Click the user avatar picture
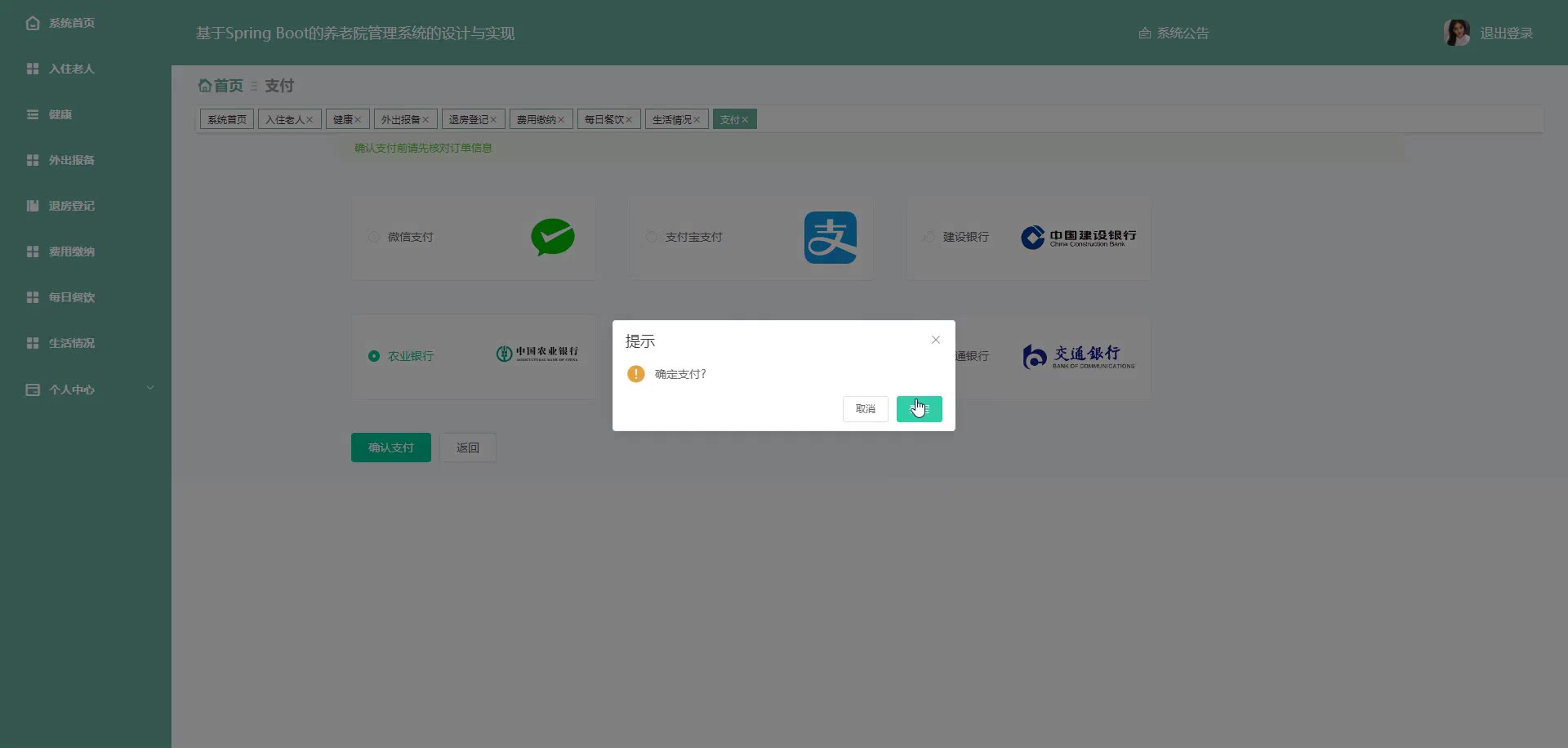The image size is (1568, 748). click(x=1456, y=33)
